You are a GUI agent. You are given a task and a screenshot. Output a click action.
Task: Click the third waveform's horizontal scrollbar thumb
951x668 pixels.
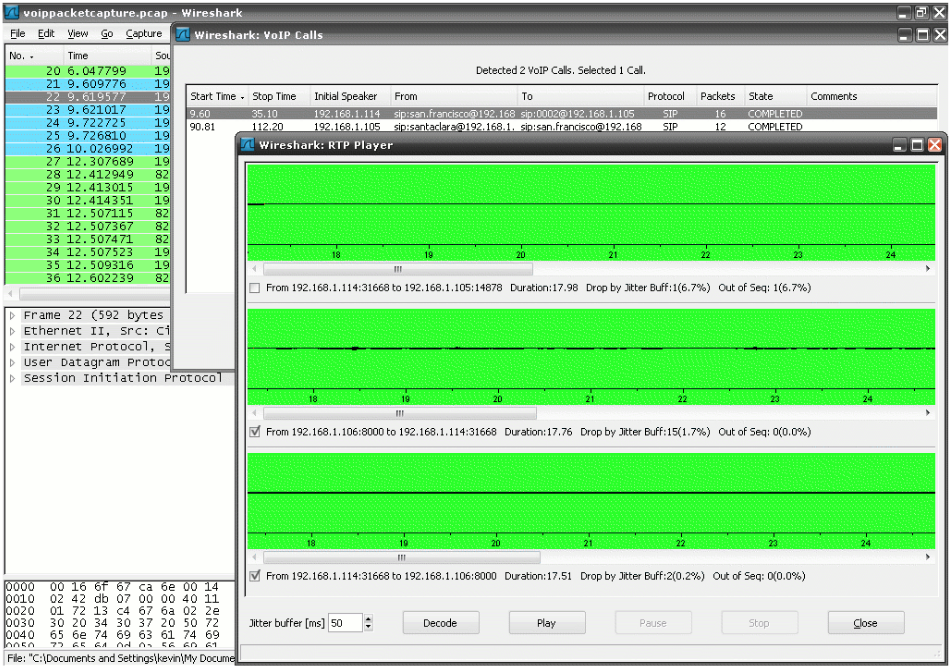point(402,557)
